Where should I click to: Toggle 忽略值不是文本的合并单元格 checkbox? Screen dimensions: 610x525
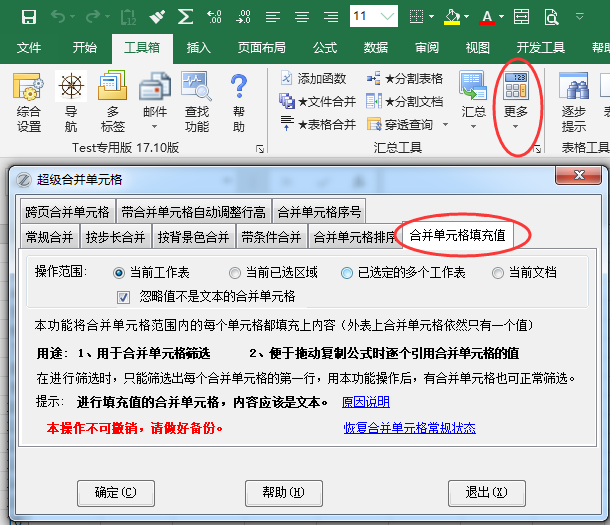(124, 296)
